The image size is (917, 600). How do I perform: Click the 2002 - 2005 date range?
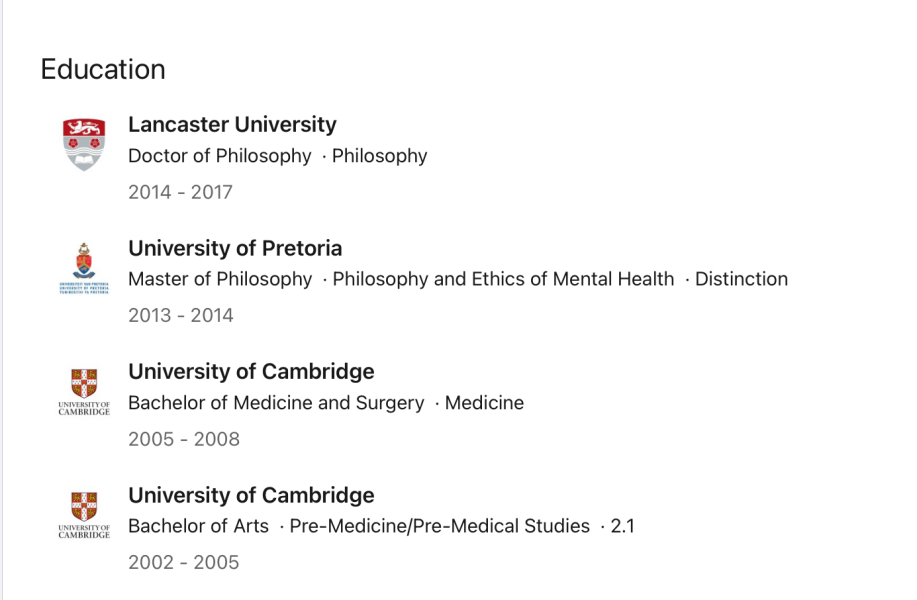[184, 562]
